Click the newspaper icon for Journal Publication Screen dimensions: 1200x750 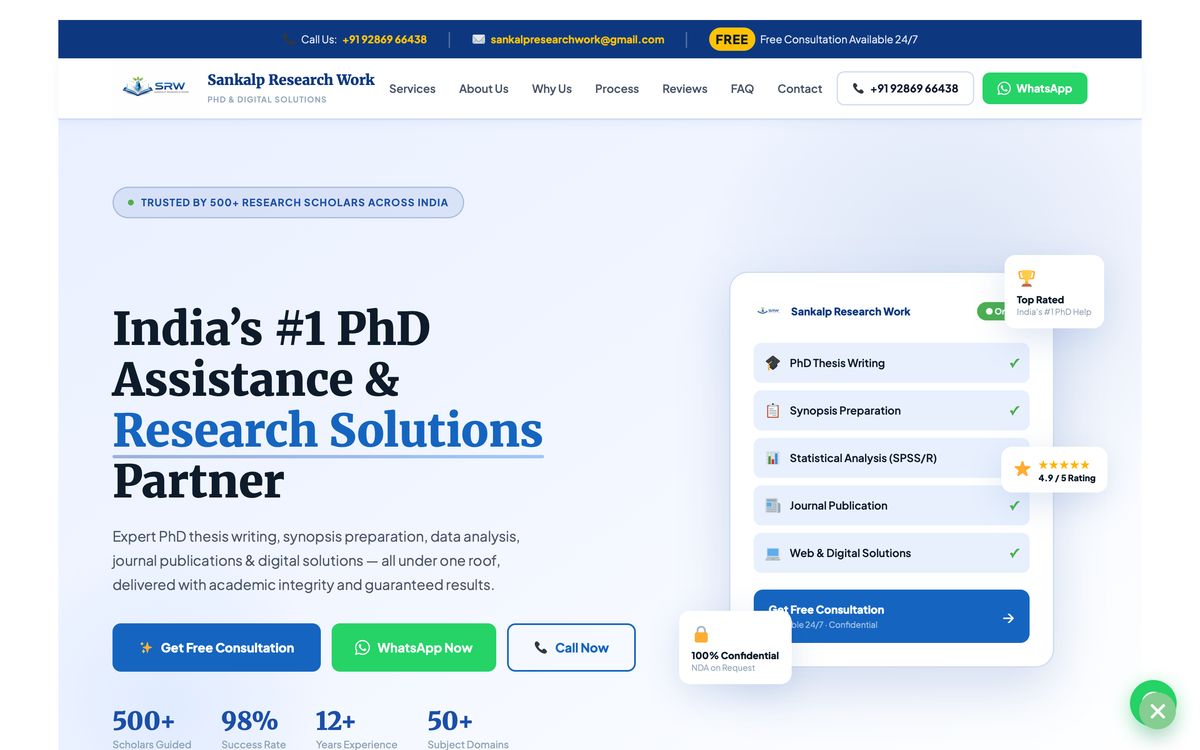[x=773, y=506]
